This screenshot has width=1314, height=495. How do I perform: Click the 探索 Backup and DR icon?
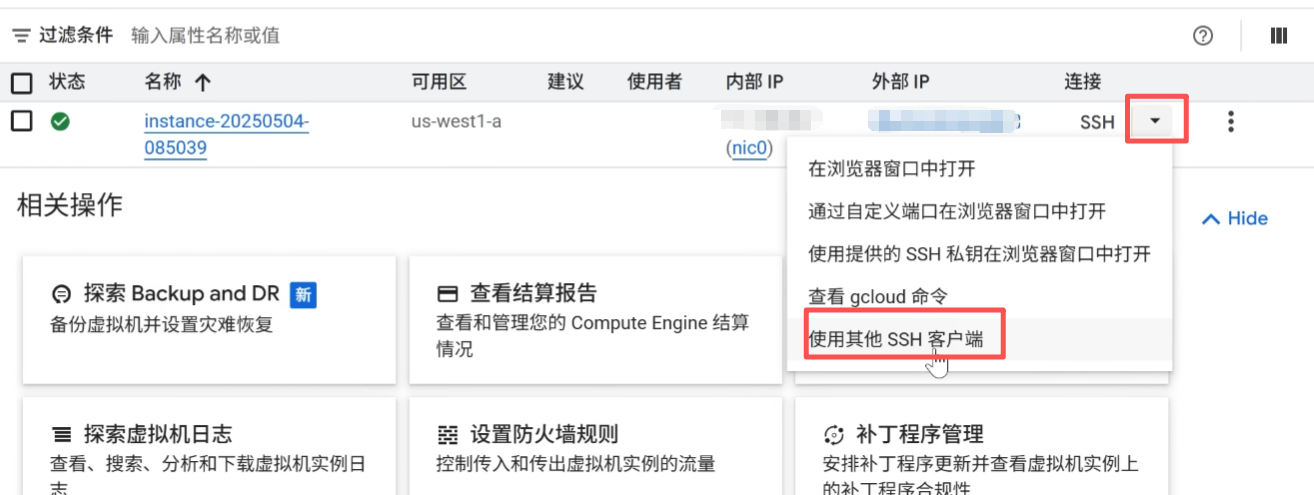62,294
